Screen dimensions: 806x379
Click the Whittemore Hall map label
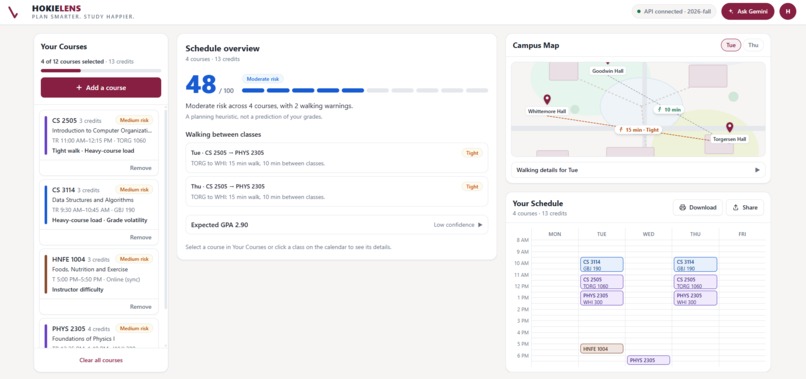coord(547,111)
